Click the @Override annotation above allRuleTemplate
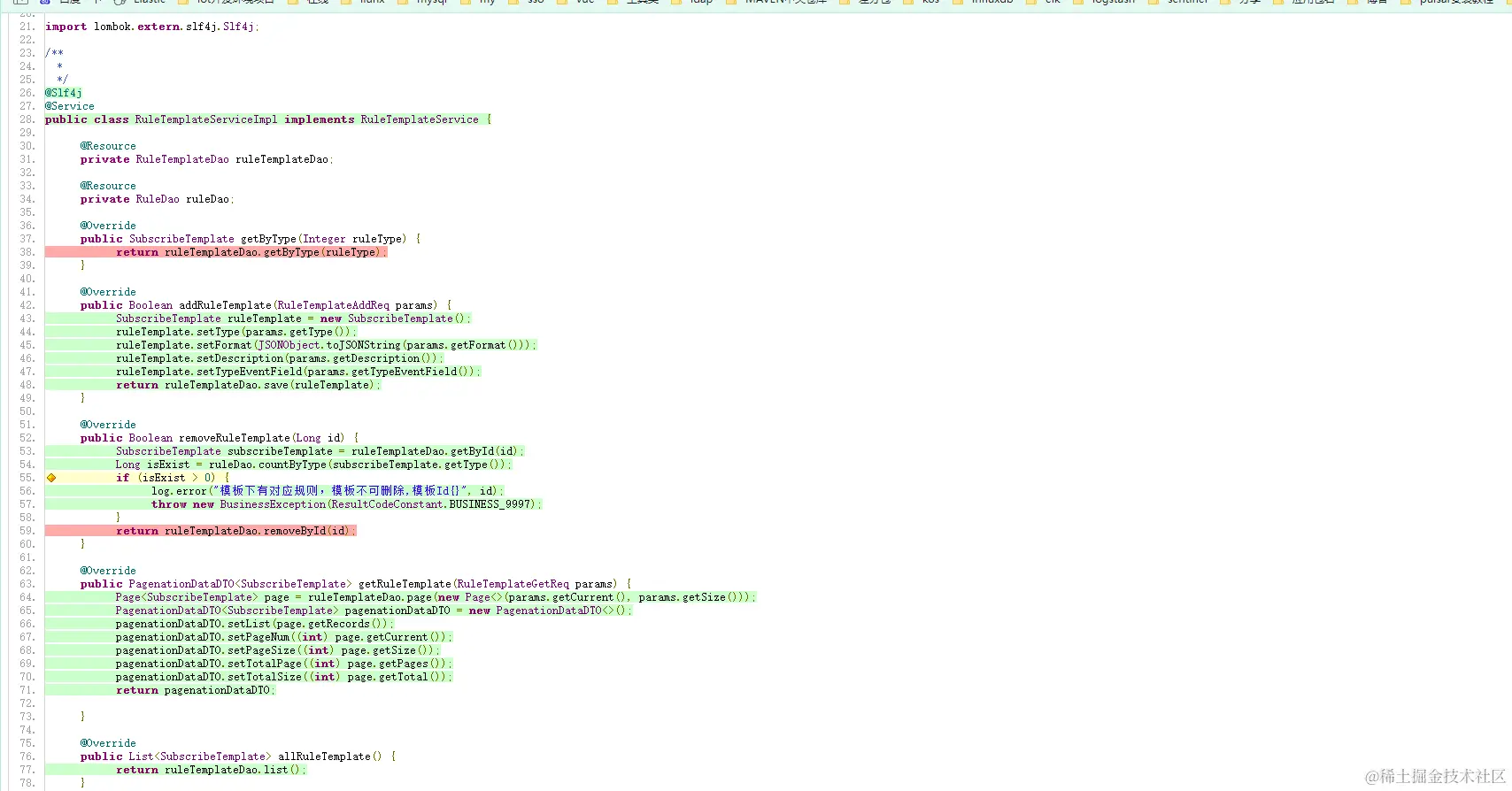Screen dimensions: 1512x791 (108, 743)
